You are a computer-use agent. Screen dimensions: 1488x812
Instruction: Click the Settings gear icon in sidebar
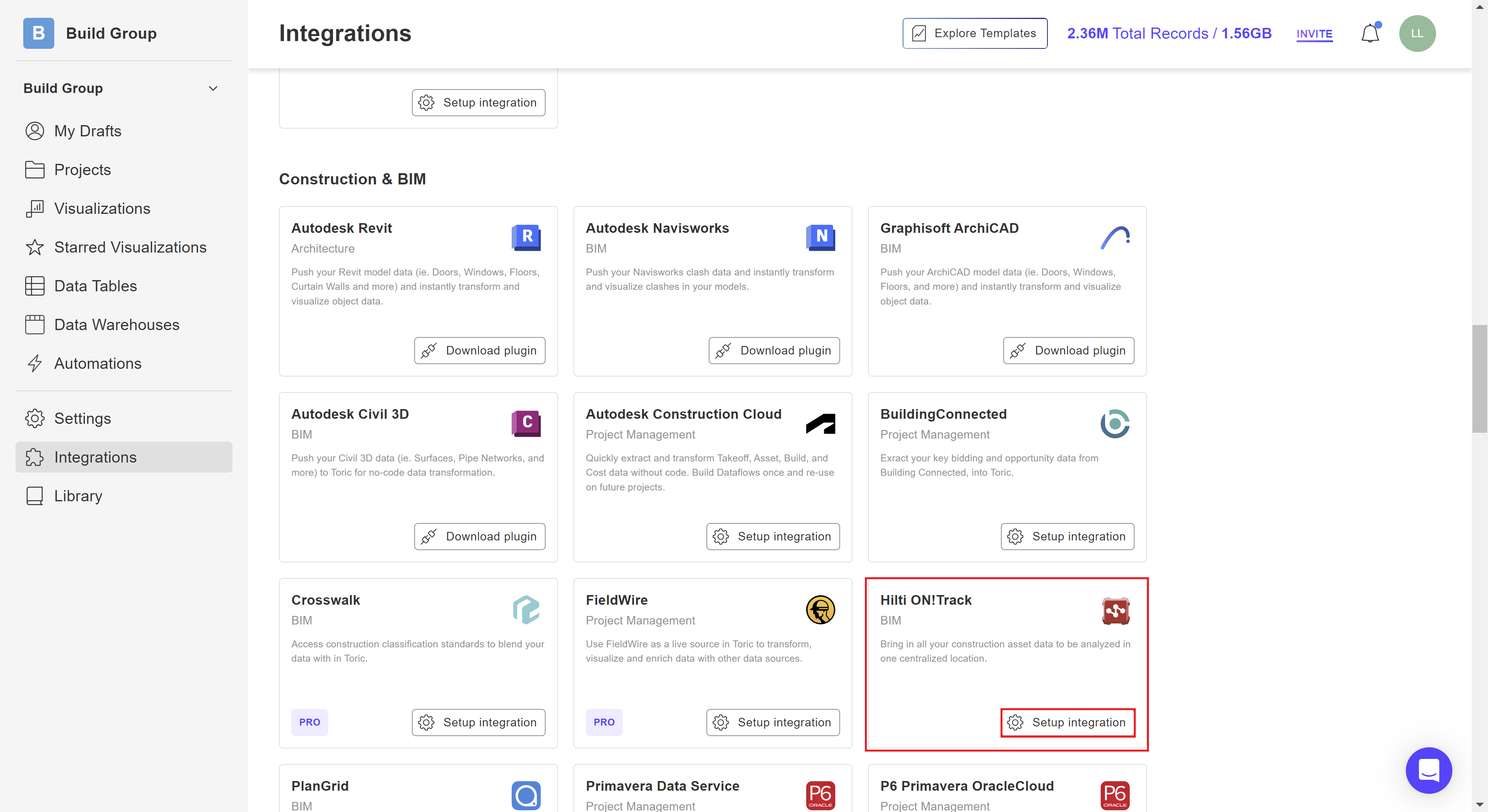tap(34, 418)
